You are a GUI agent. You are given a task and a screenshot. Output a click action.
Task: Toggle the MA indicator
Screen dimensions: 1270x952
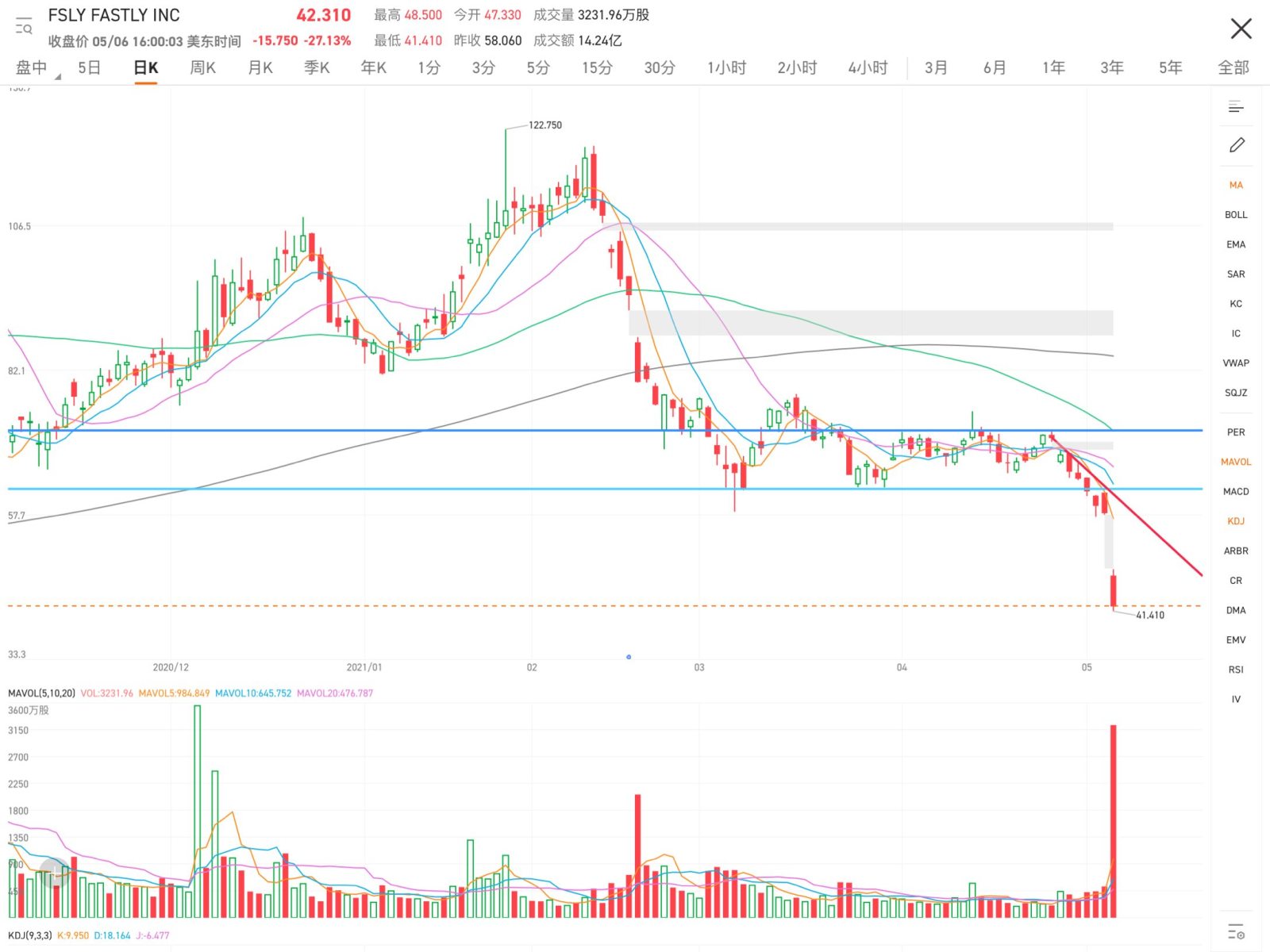pyautogui.click(x=1236, y=185)
